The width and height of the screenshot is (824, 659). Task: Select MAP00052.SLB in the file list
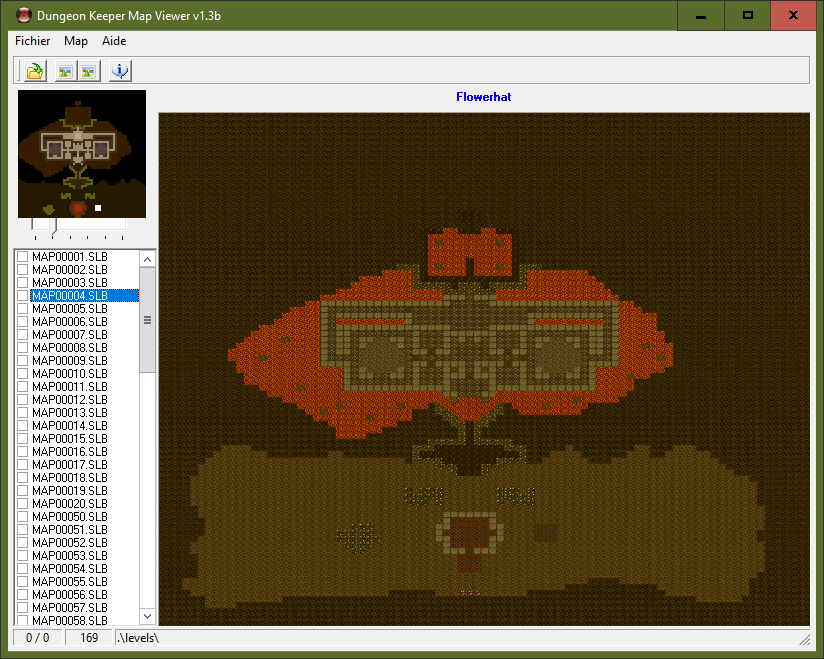coord(69,543)
